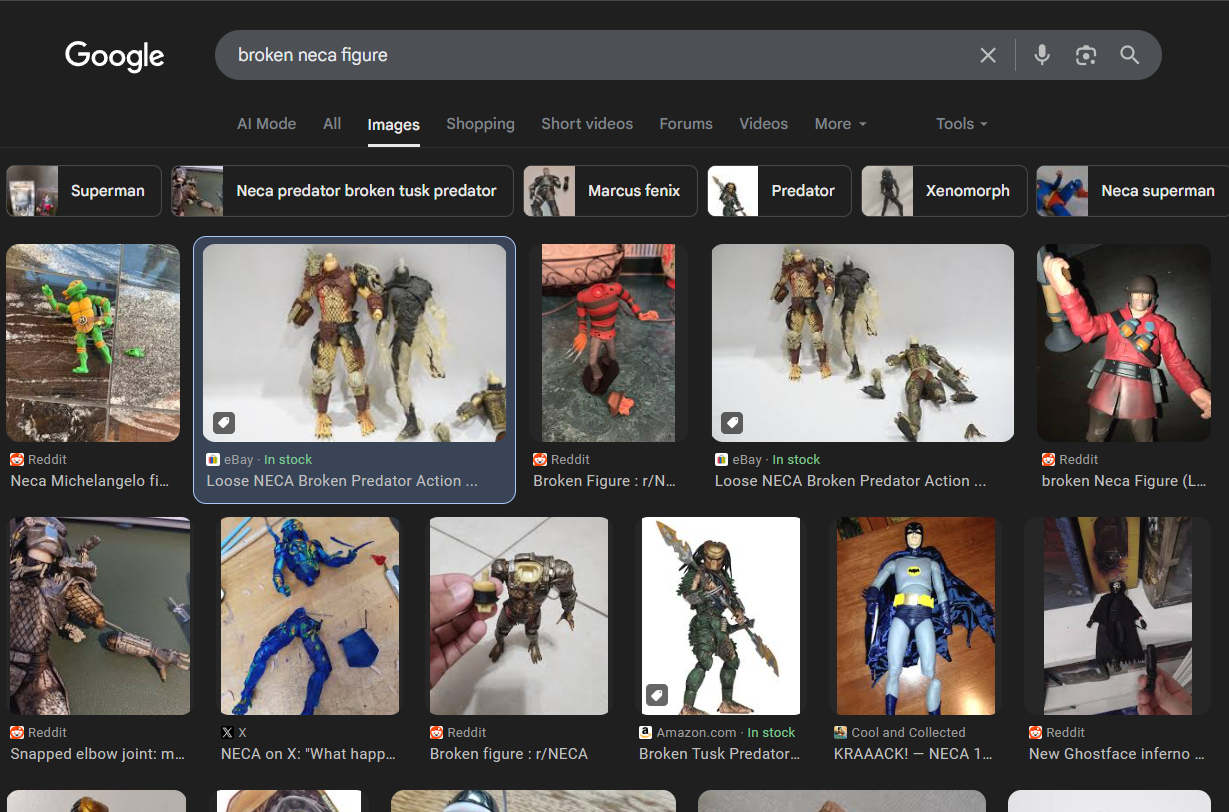The height and width of the screenshot is (812, 1229).
Task: Click Reddit favicon above 'Broken figure : r/NECA'
Action: (436, 733)
